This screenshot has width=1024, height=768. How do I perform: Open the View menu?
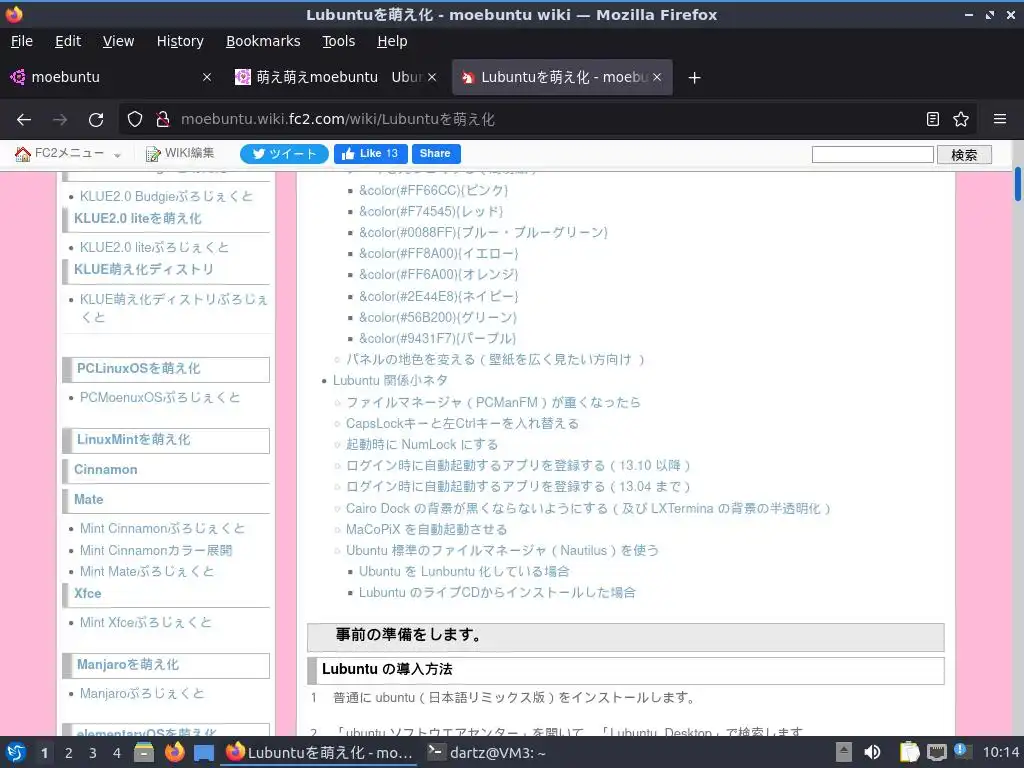[118, 41]
